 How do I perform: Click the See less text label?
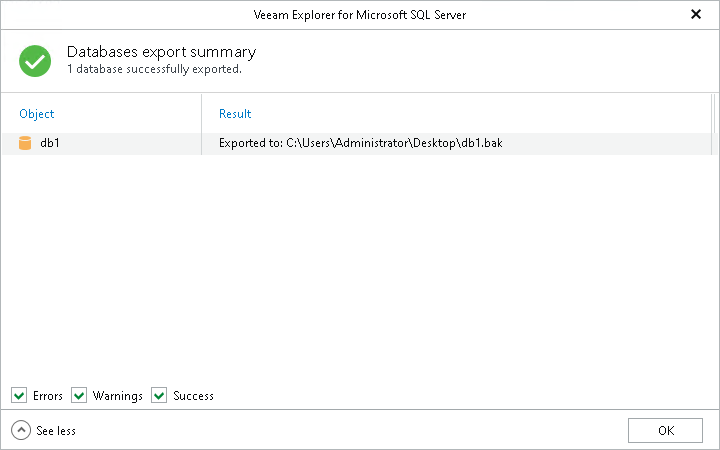56,431
